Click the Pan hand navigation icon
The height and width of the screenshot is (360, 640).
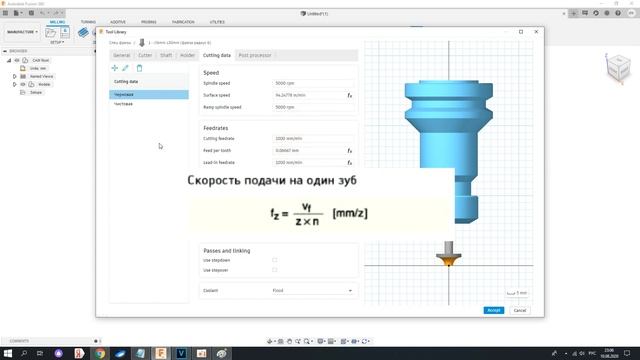[289, 341]
